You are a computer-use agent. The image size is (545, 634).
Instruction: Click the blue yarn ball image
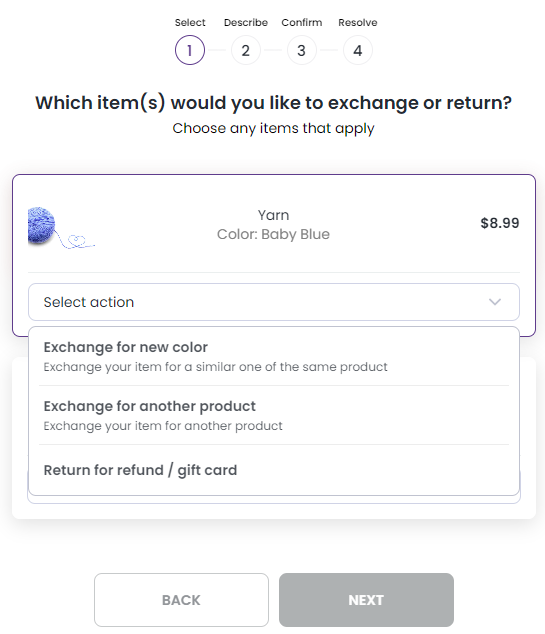[x=61, y=227]
